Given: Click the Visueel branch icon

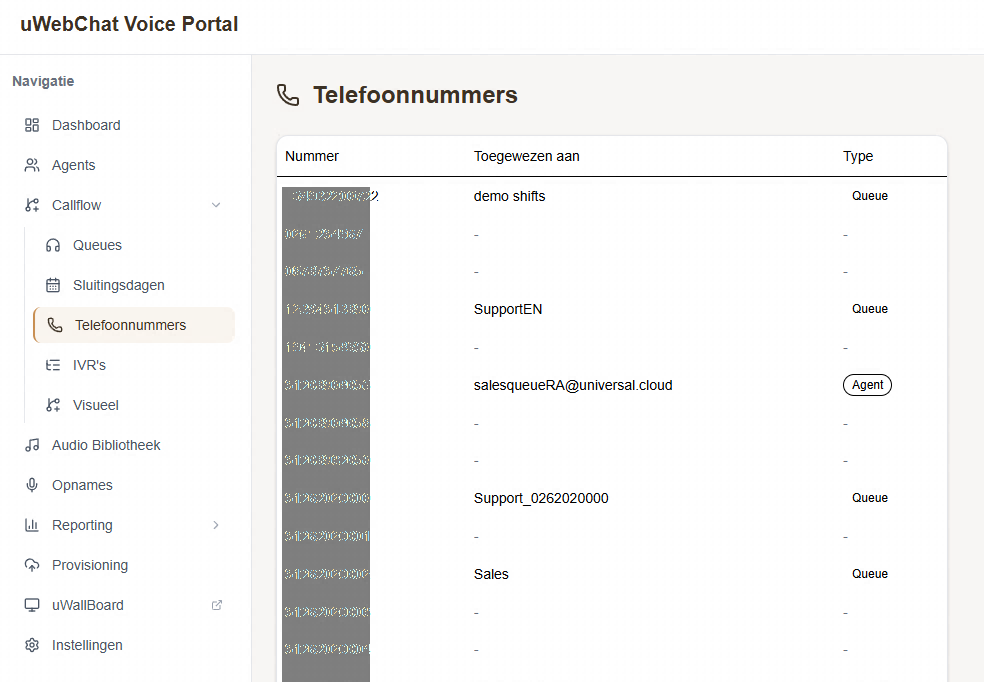Looking at the screenshot, I should tap(53, 405).
